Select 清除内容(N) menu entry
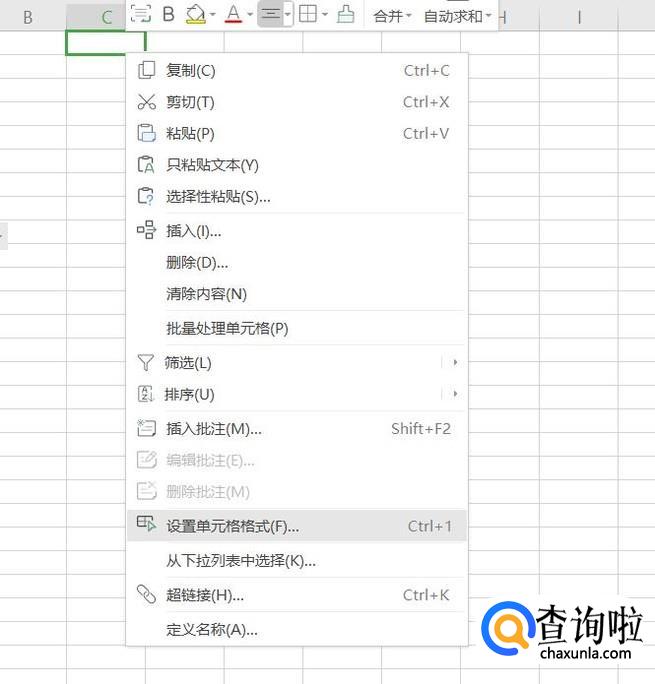This screenshot has width=655, height=684. point(297,294)
